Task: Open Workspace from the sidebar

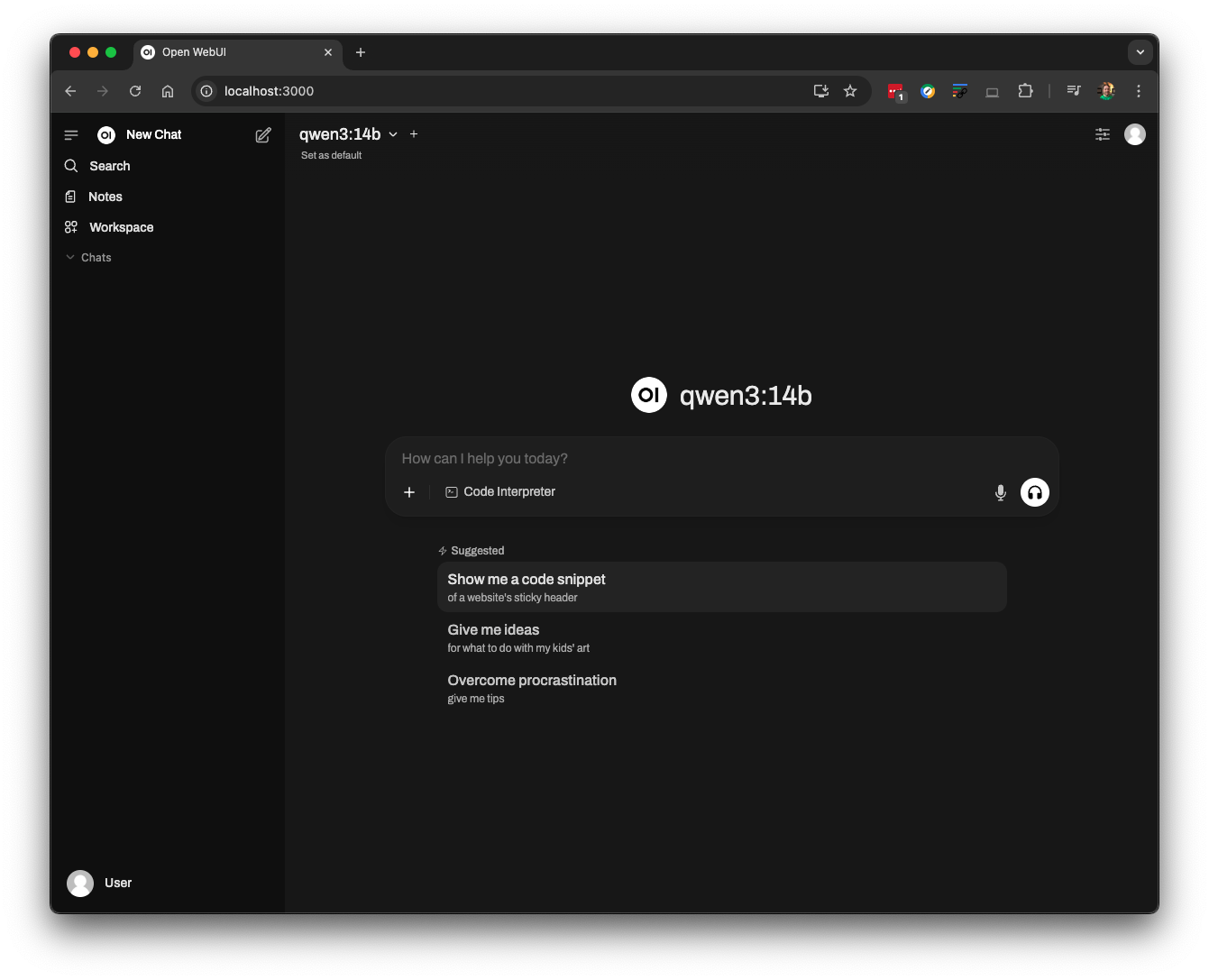Action: tap(121, 227)
